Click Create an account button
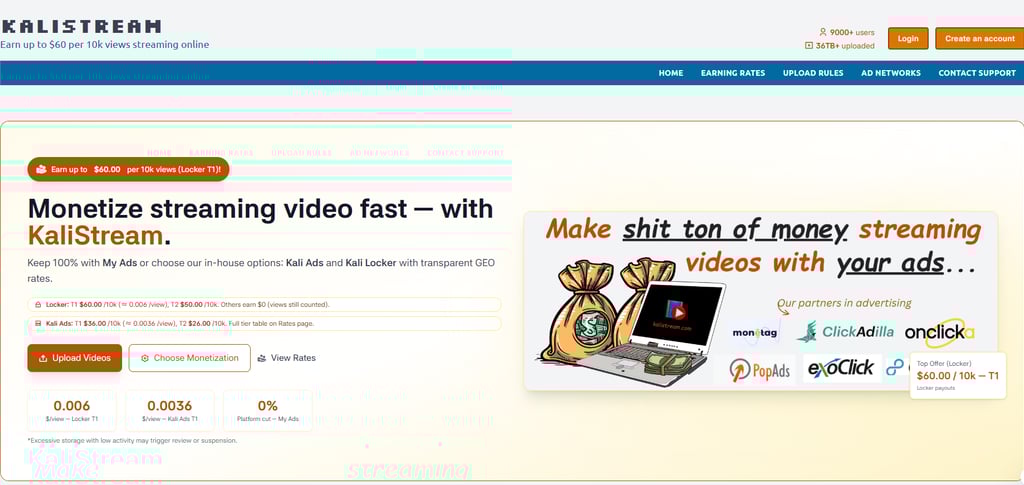This screenshot has height=485, width=1024. [980, 39]
